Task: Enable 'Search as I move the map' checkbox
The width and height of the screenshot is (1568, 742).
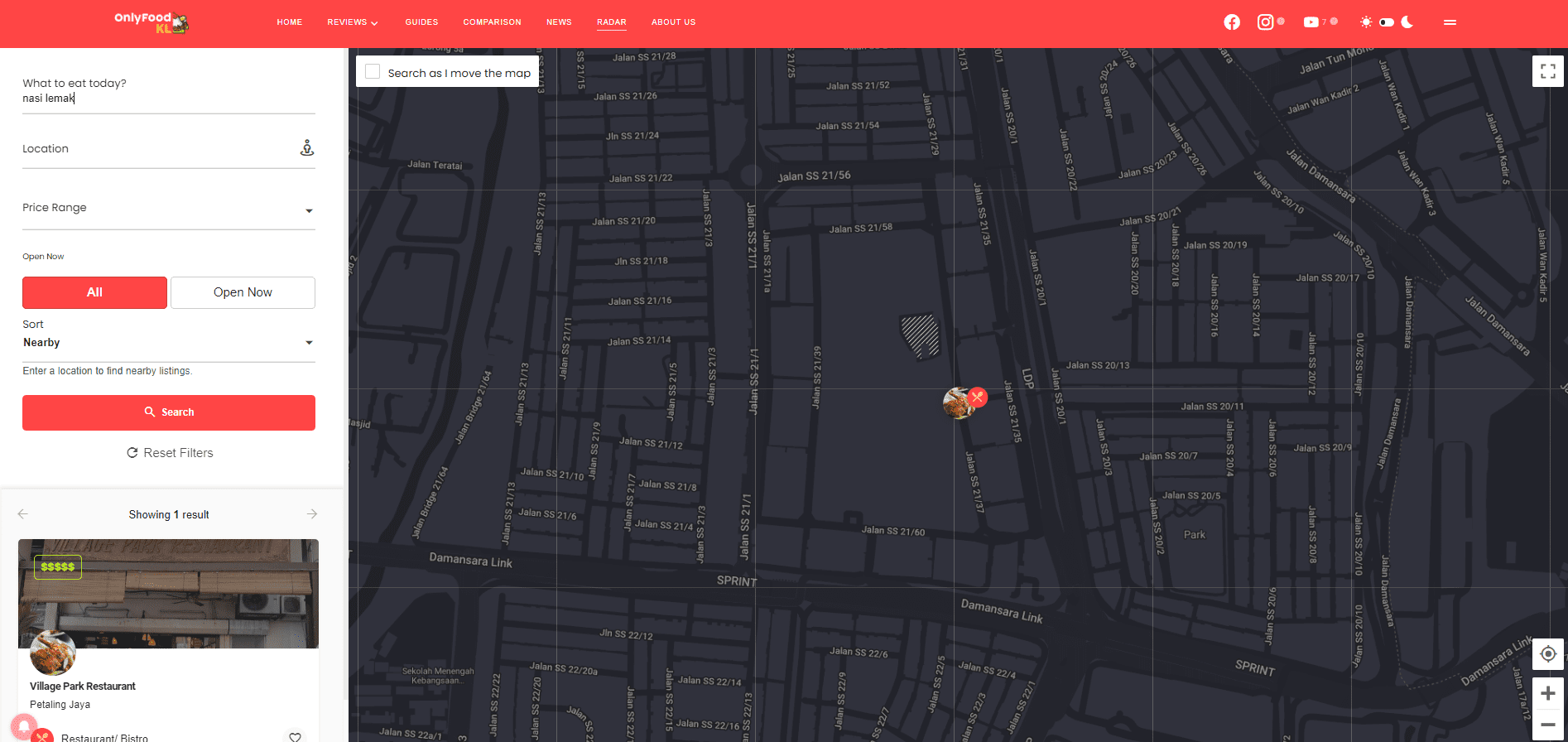Action: tap(373, 72)
